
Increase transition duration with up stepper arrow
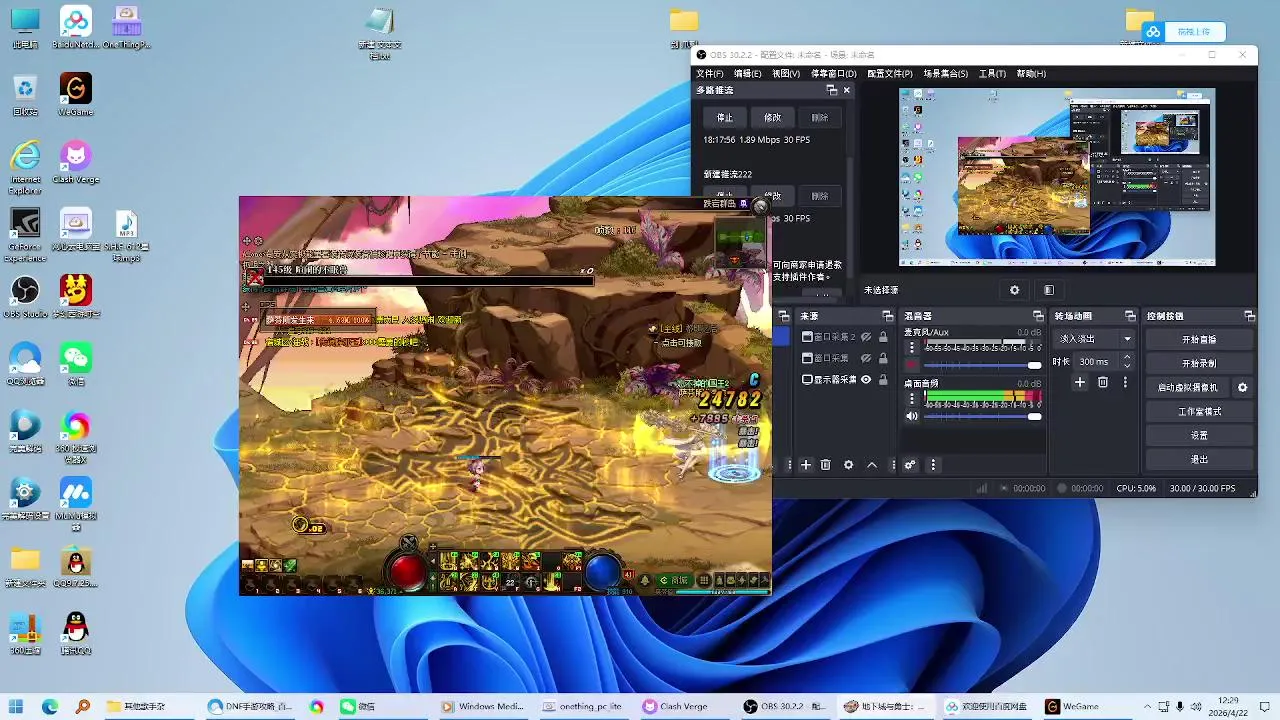pyautogui.click(x=1127, y=357)
